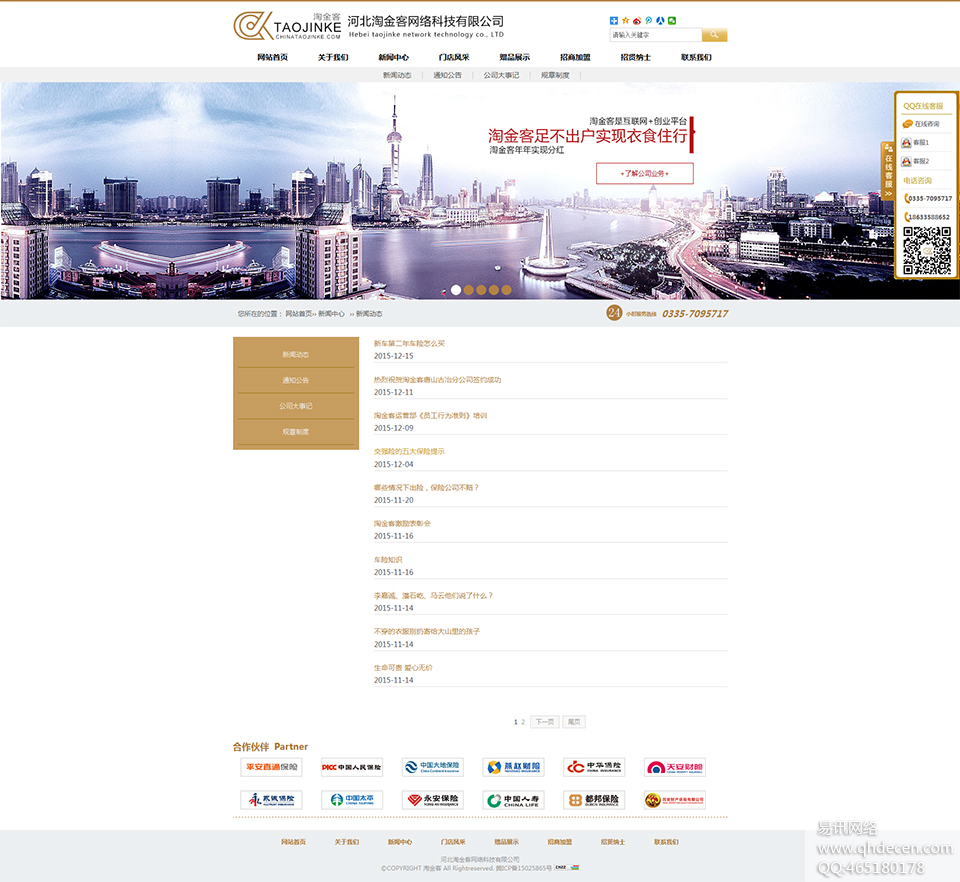This screenshot has height=882, width=960.
Task: Click the star favorites share icon
Action: pos(626,20)
